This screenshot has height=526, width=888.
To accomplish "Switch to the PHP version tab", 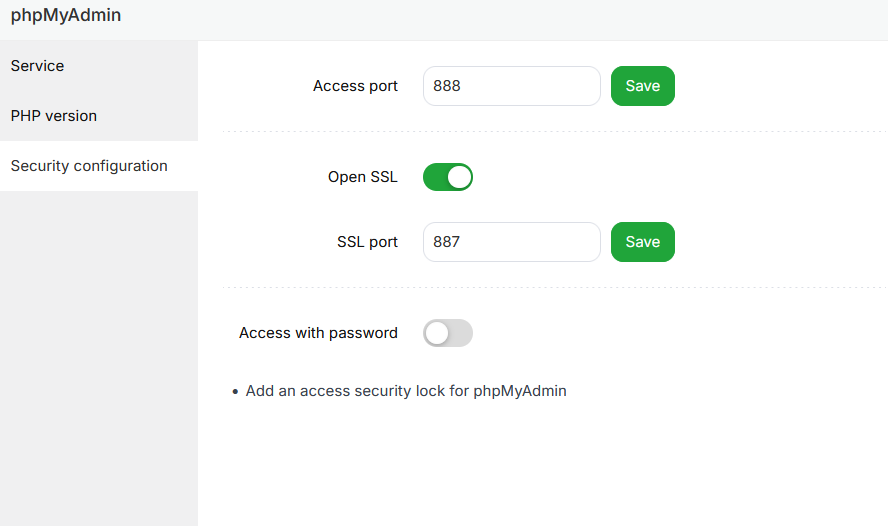I will tap(54, 116).
